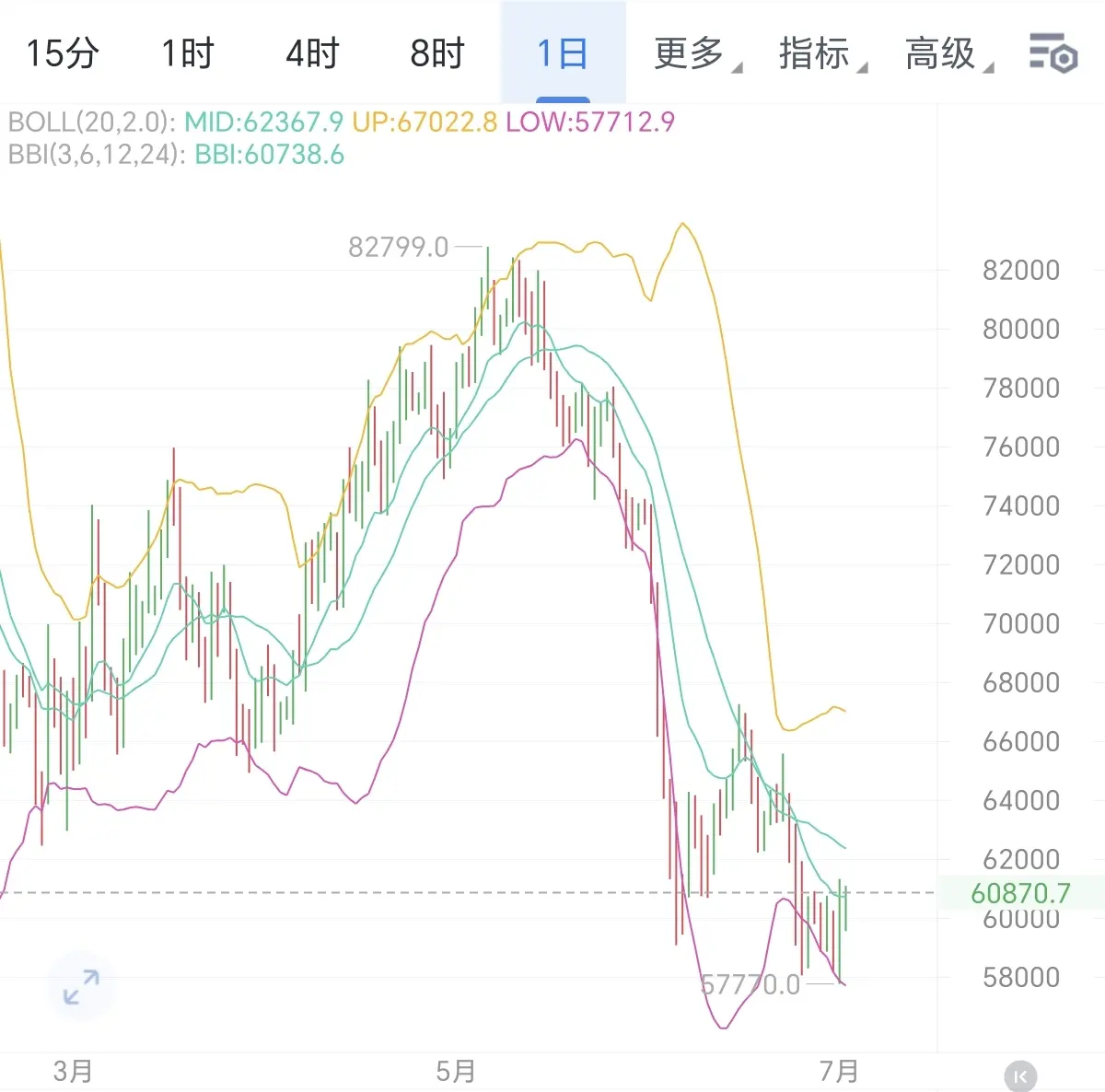Click the 58000 price axis label
This screenshot has width=1105, height=1092.
click(1020, 977)
